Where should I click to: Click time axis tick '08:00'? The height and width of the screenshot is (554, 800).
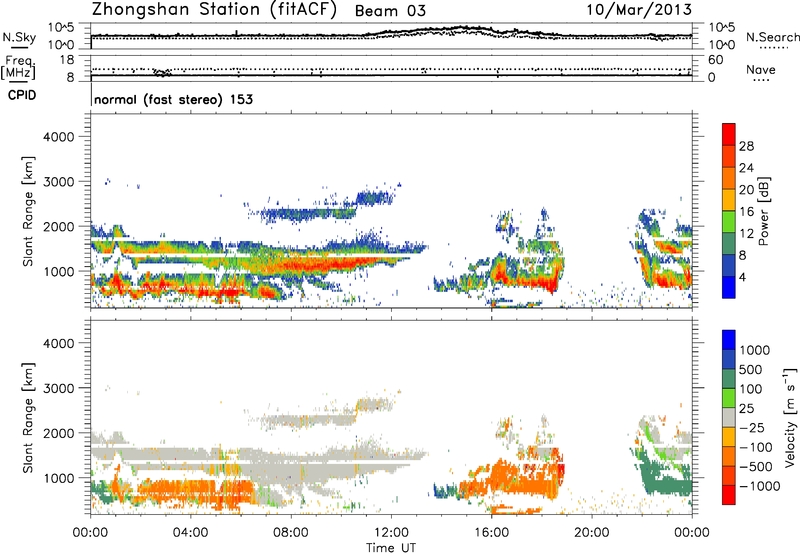[291, 533]
